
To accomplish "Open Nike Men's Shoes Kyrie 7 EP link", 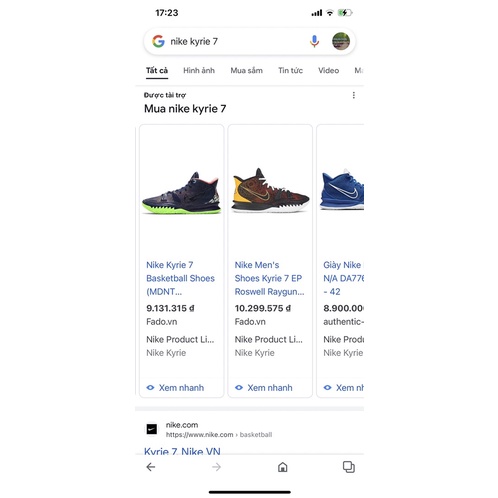I will [269, 278].
